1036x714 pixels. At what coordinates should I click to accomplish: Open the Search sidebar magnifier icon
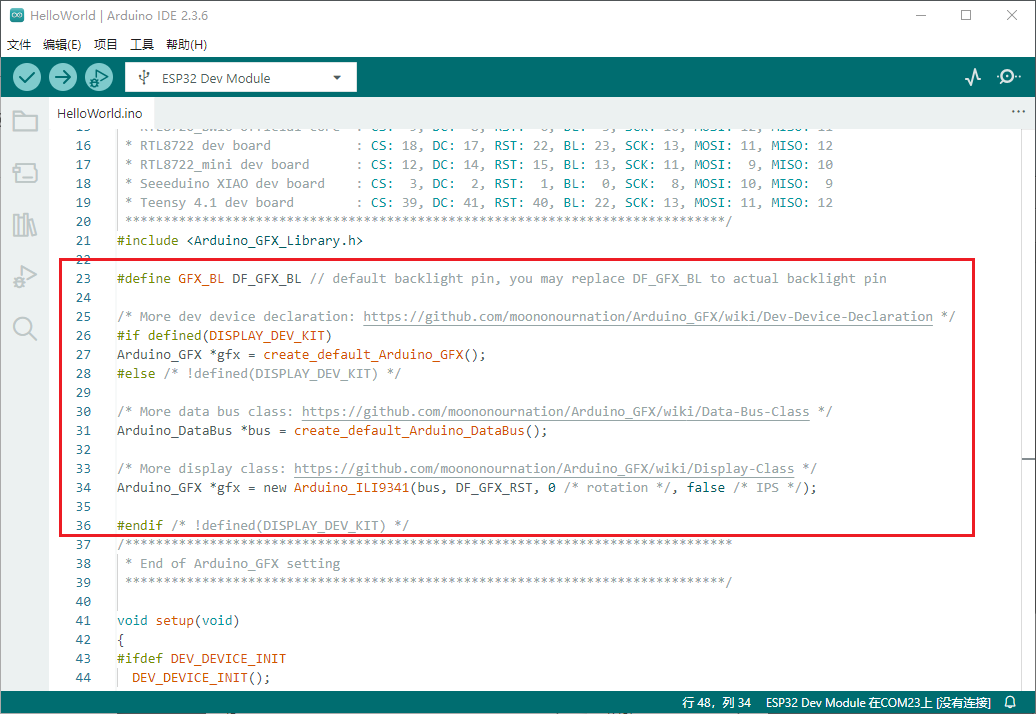tap(25, 328)
